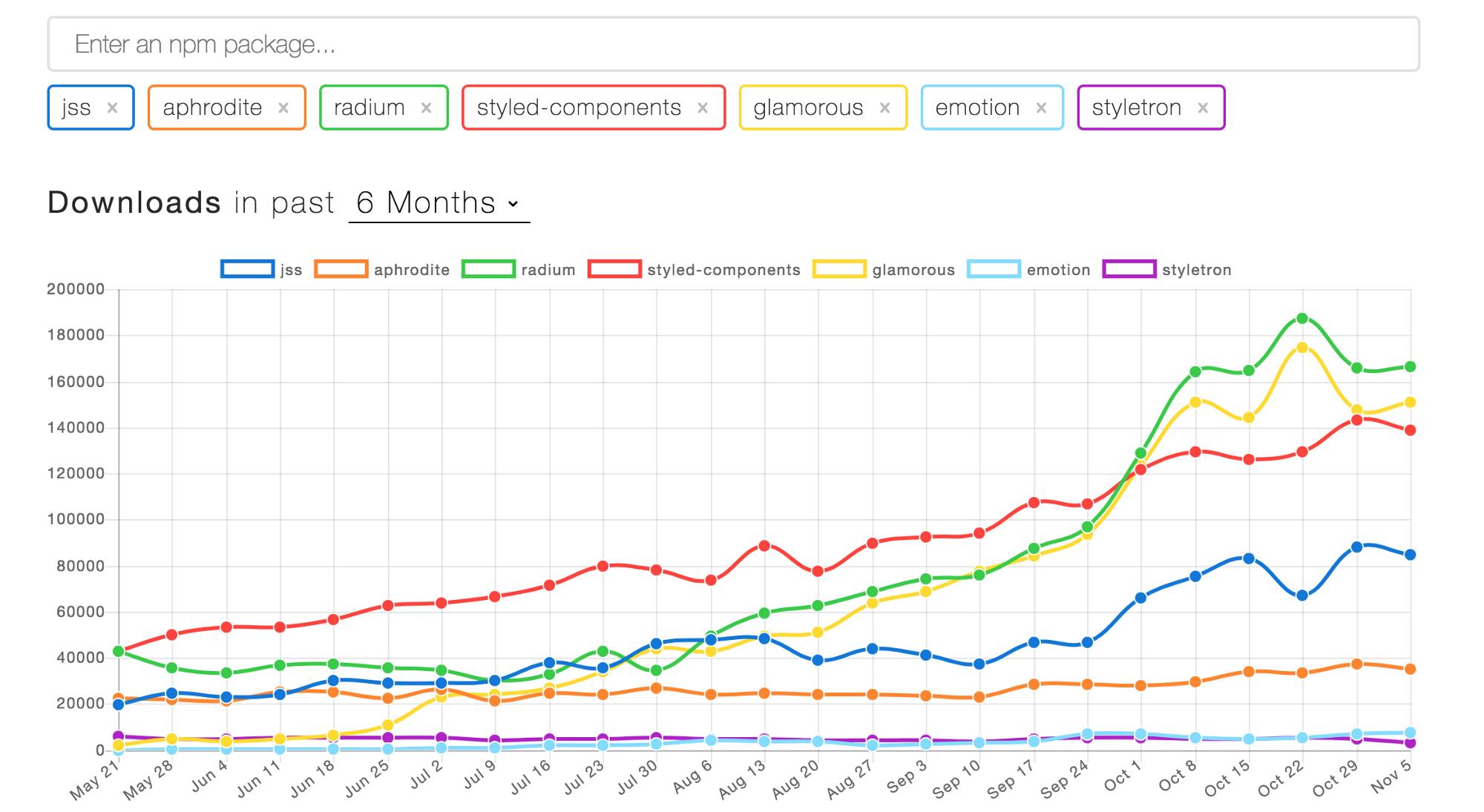Toggle jss series in chart legend
1484x812 pixels.
tap(261, 269)
